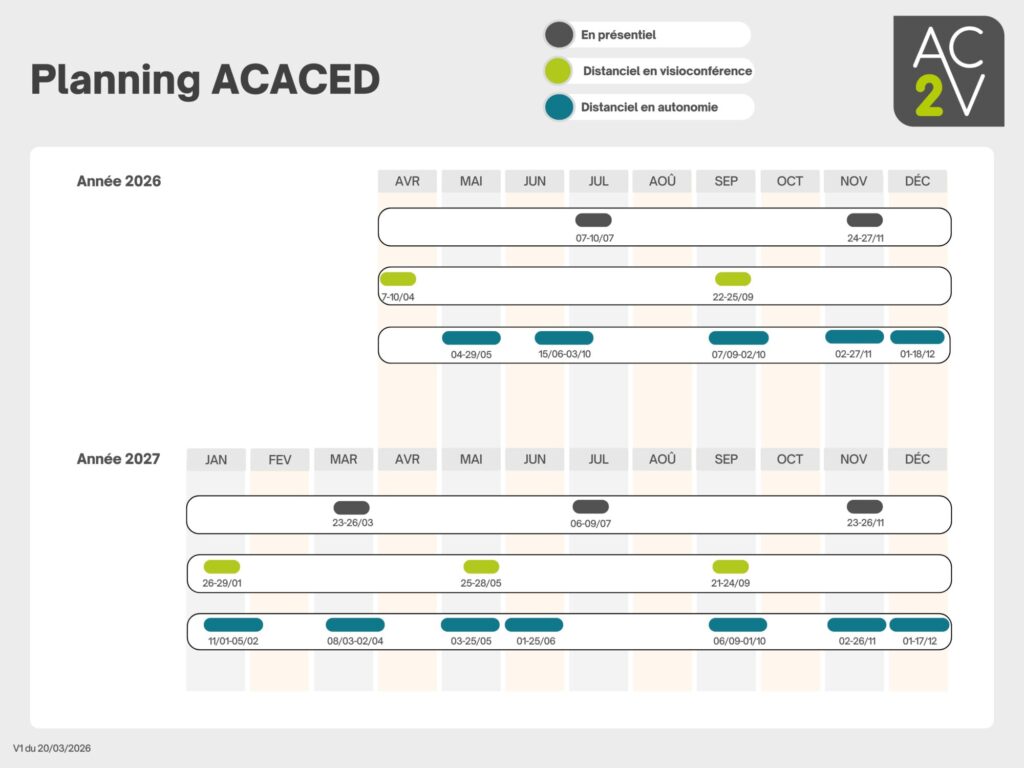Click the Planning ACACED title
Image resolution: width=1024 pixels, height=768 pixels.
pos(205,79)
